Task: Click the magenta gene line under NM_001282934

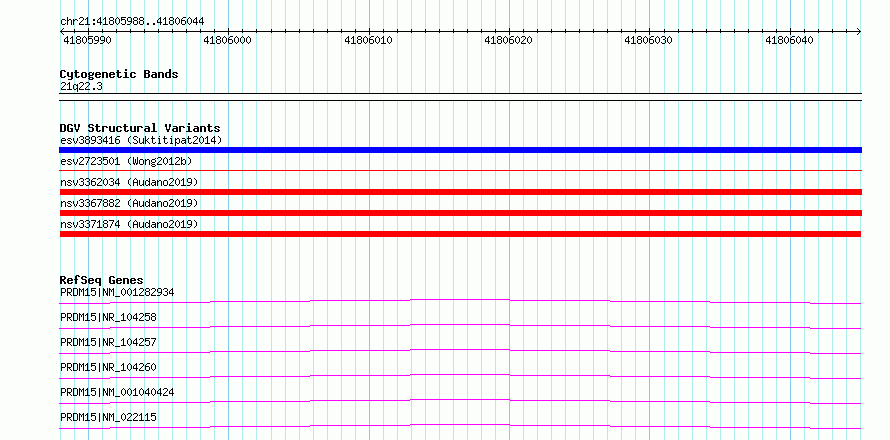Action: 460,301
